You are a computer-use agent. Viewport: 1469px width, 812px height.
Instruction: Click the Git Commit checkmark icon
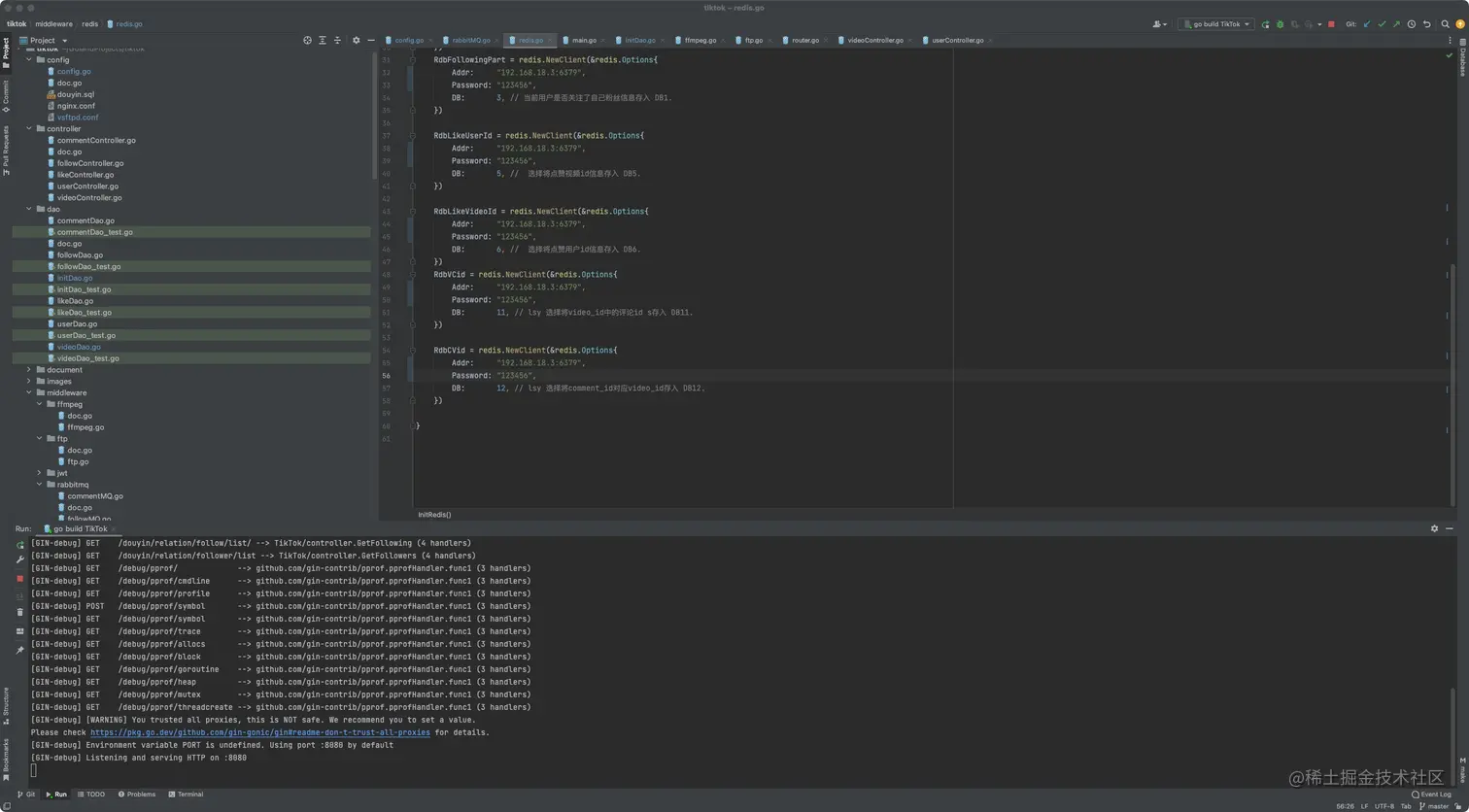(1382, 24)
